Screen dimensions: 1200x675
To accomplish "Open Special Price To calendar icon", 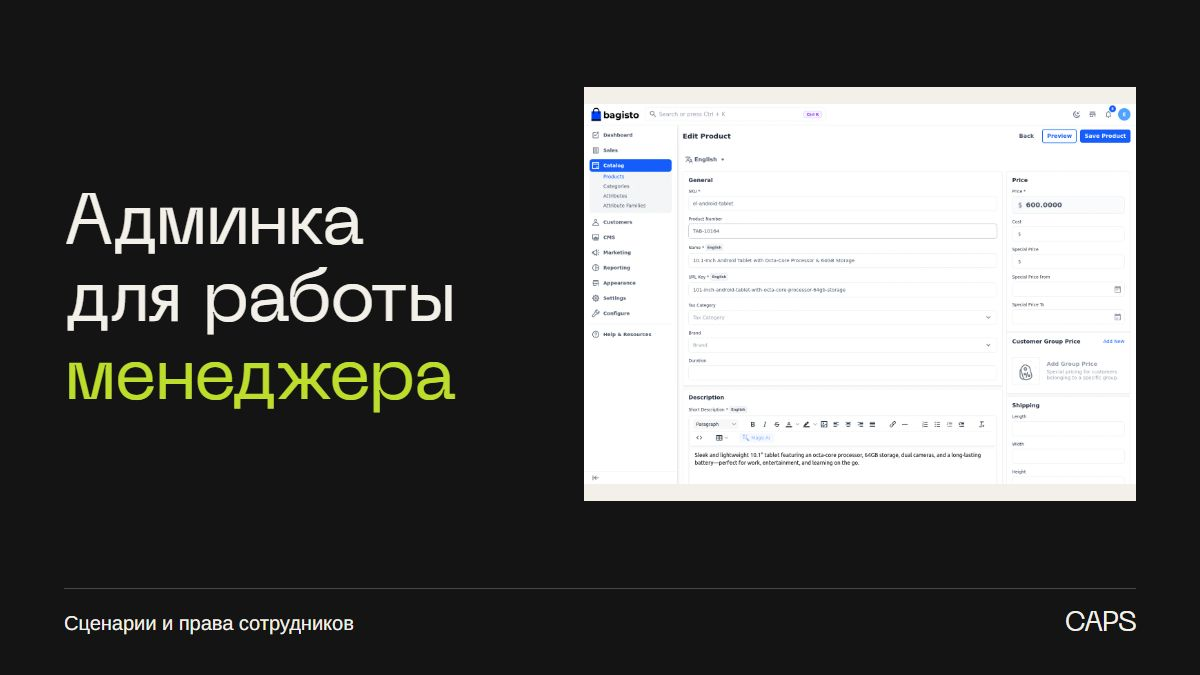I will tap(1118, 317).
